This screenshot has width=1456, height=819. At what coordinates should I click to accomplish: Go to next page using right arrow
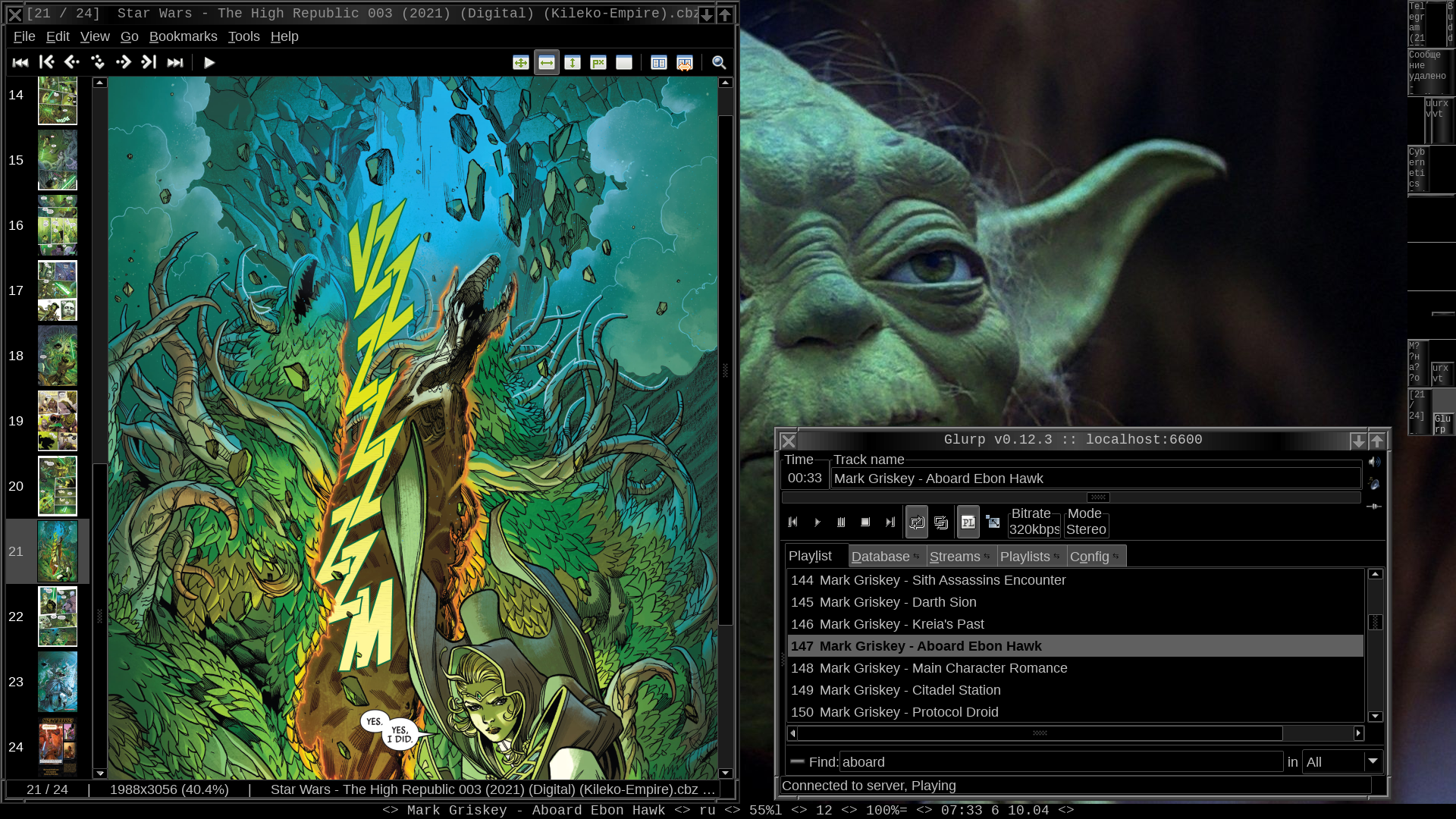124,63
